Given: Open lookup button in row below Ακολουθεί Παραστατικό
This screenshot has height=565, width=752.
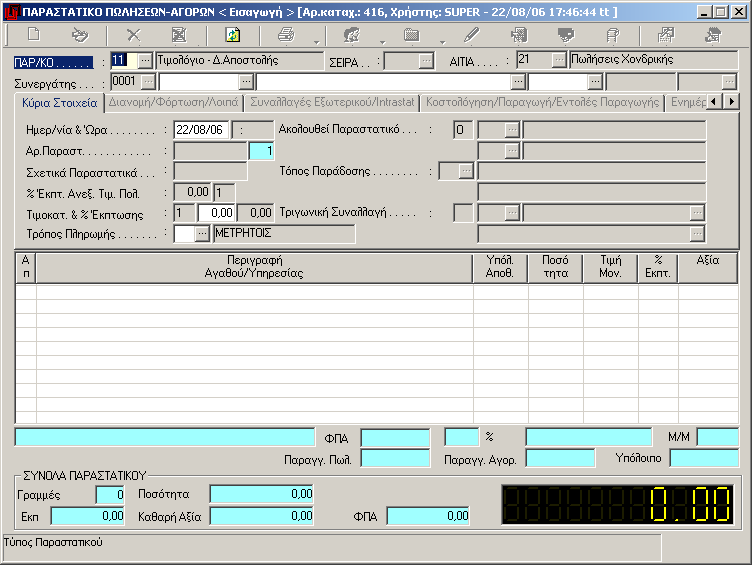Looking at the screenshot, I should [512, 151].
